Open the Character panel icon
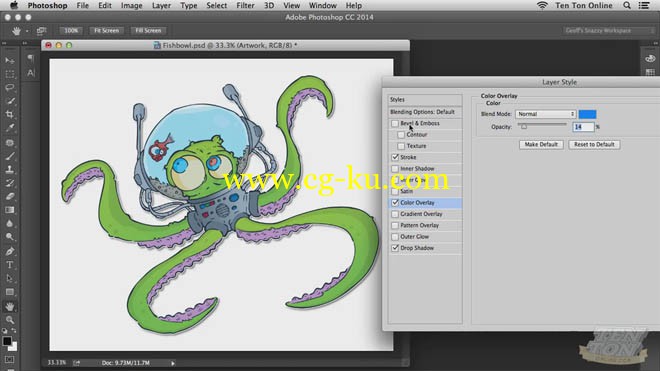This screenshot has height=371, width=660. (31, 73)
